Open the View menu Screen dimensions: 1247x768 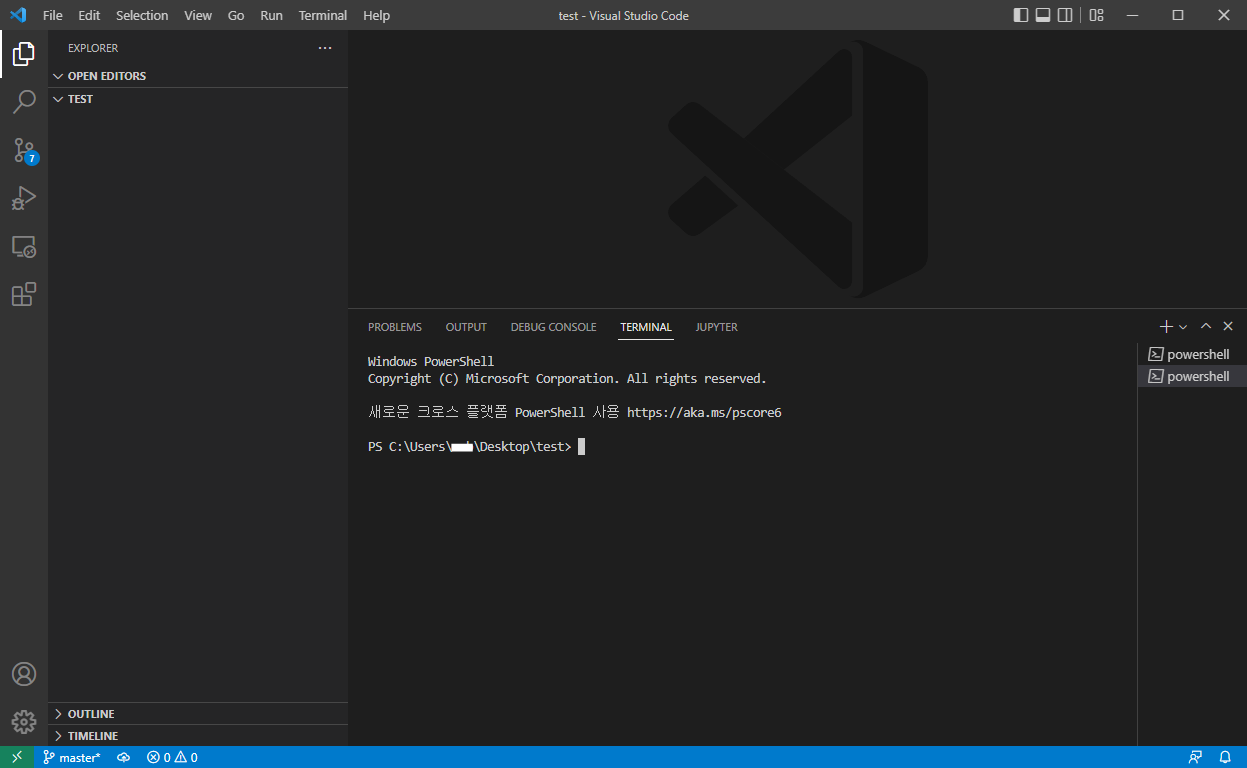pos(198,15)
